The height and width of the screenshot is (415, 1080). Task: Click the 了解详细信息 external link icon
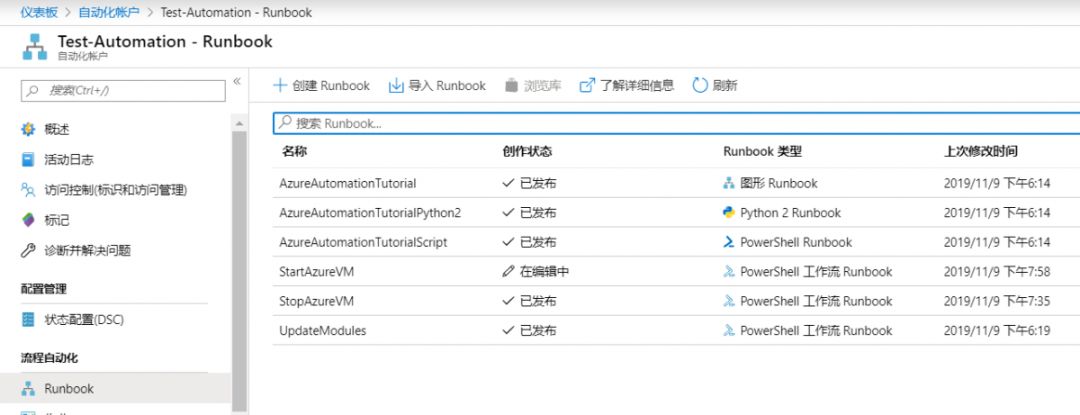[x=587, y=85]
